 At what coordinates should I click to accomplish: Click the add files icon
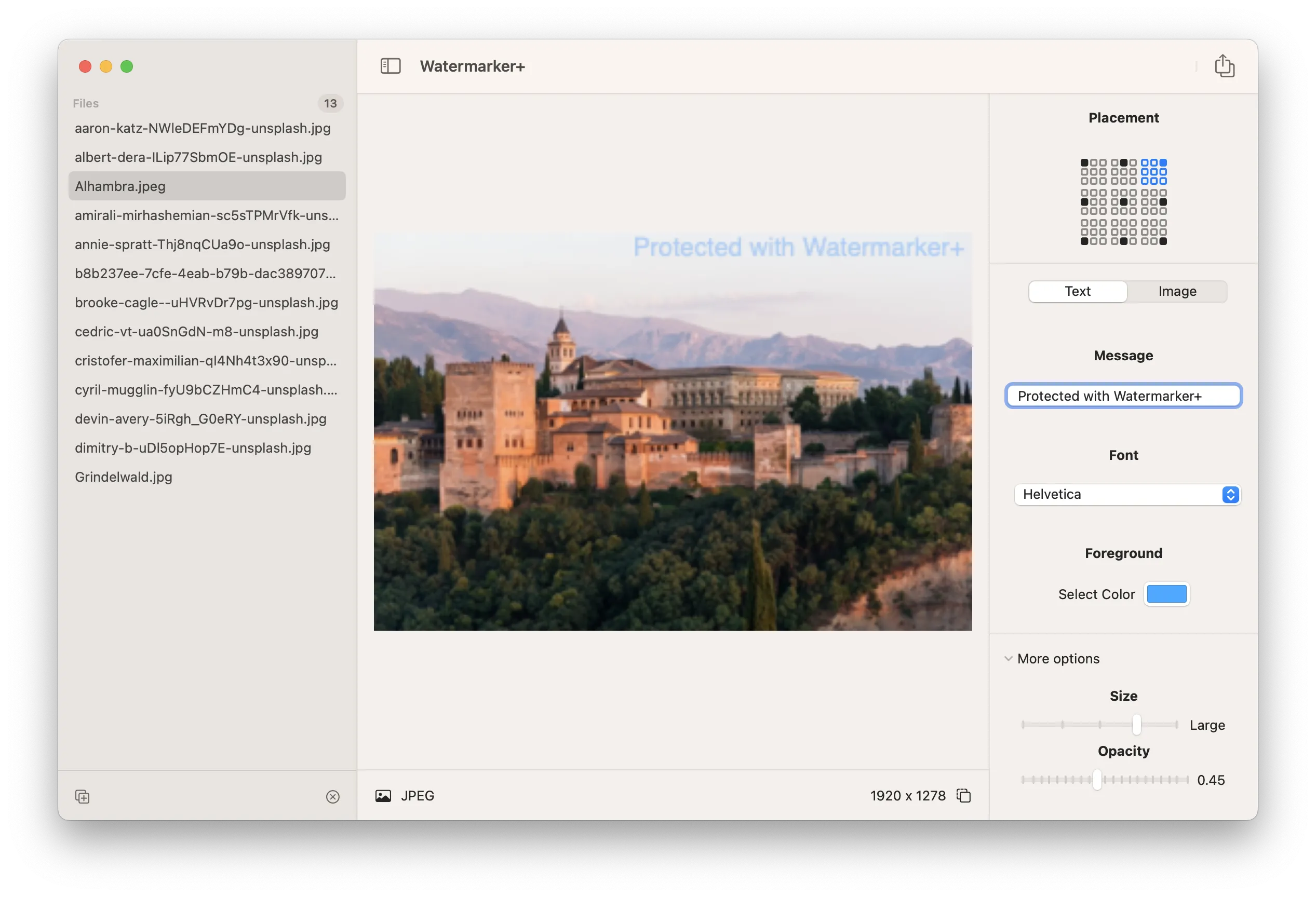(x=83, y=797)
